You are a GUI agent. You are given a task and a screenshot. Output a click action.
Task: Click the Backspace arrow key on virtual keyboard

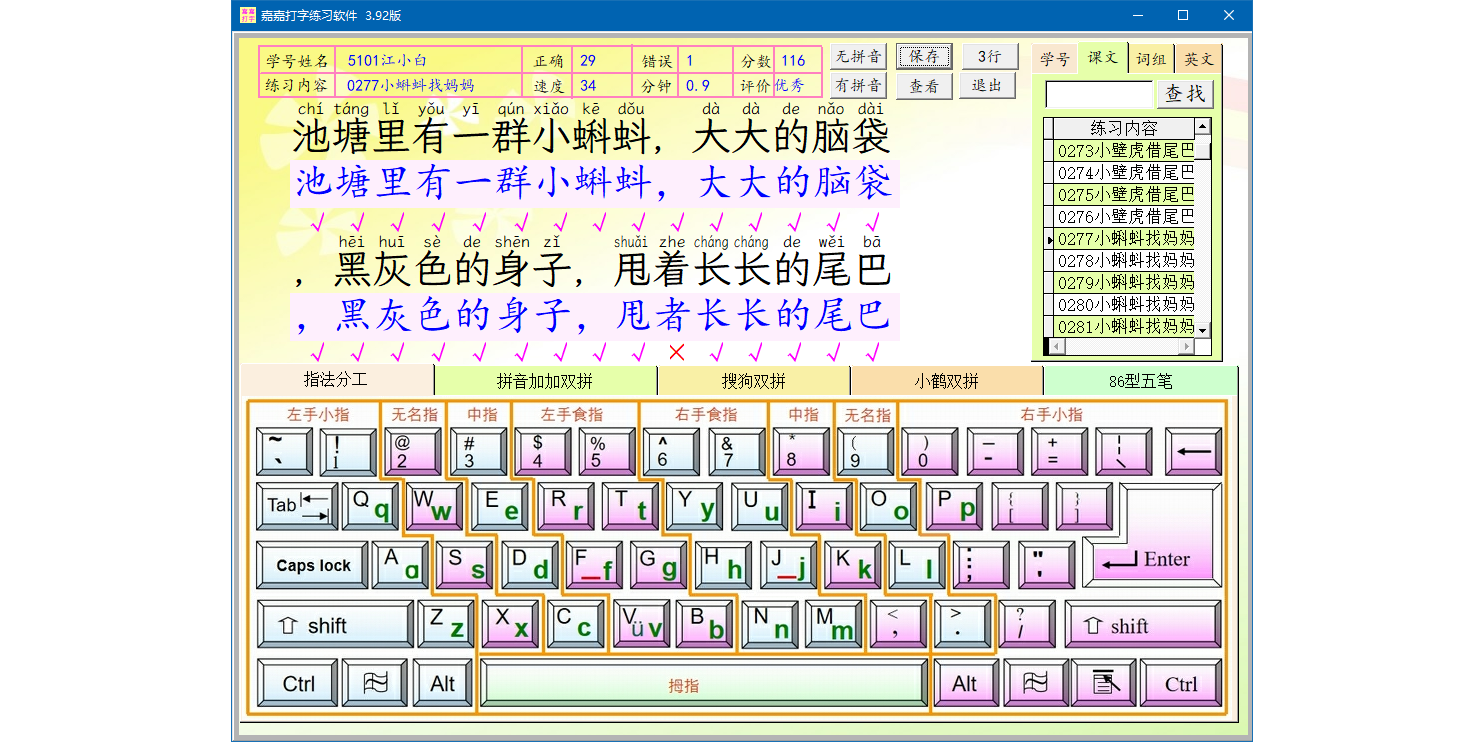coord(1193,452)
